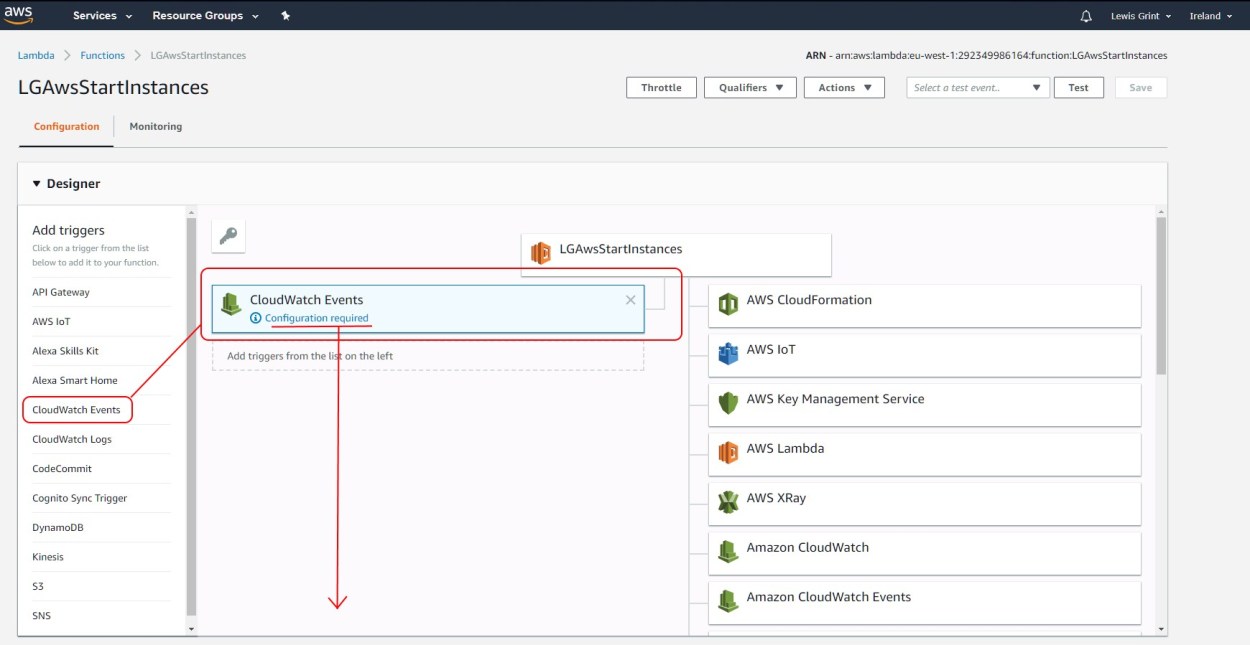The height and width of the screenshot is (645, 1250).
Task: Click the AWS Key Management Service icon
Action: [x=728, y=402]
